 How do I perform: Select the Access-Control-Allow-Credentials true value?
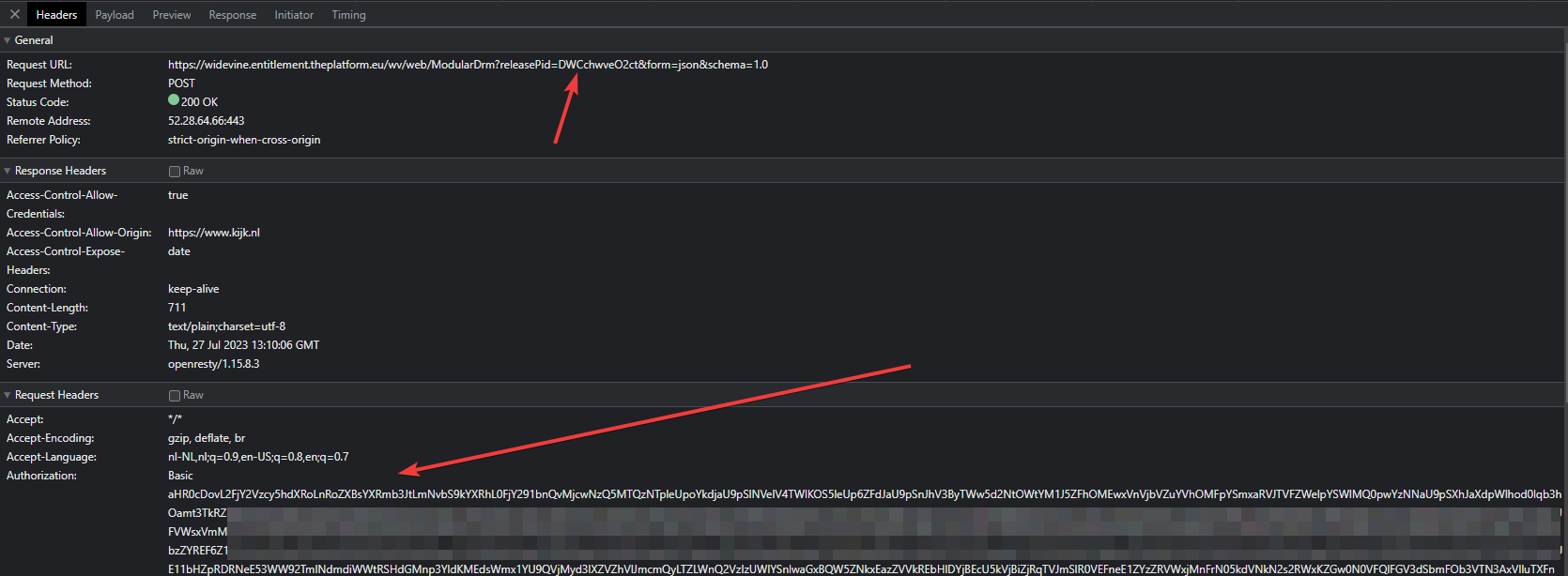point(177,195)
